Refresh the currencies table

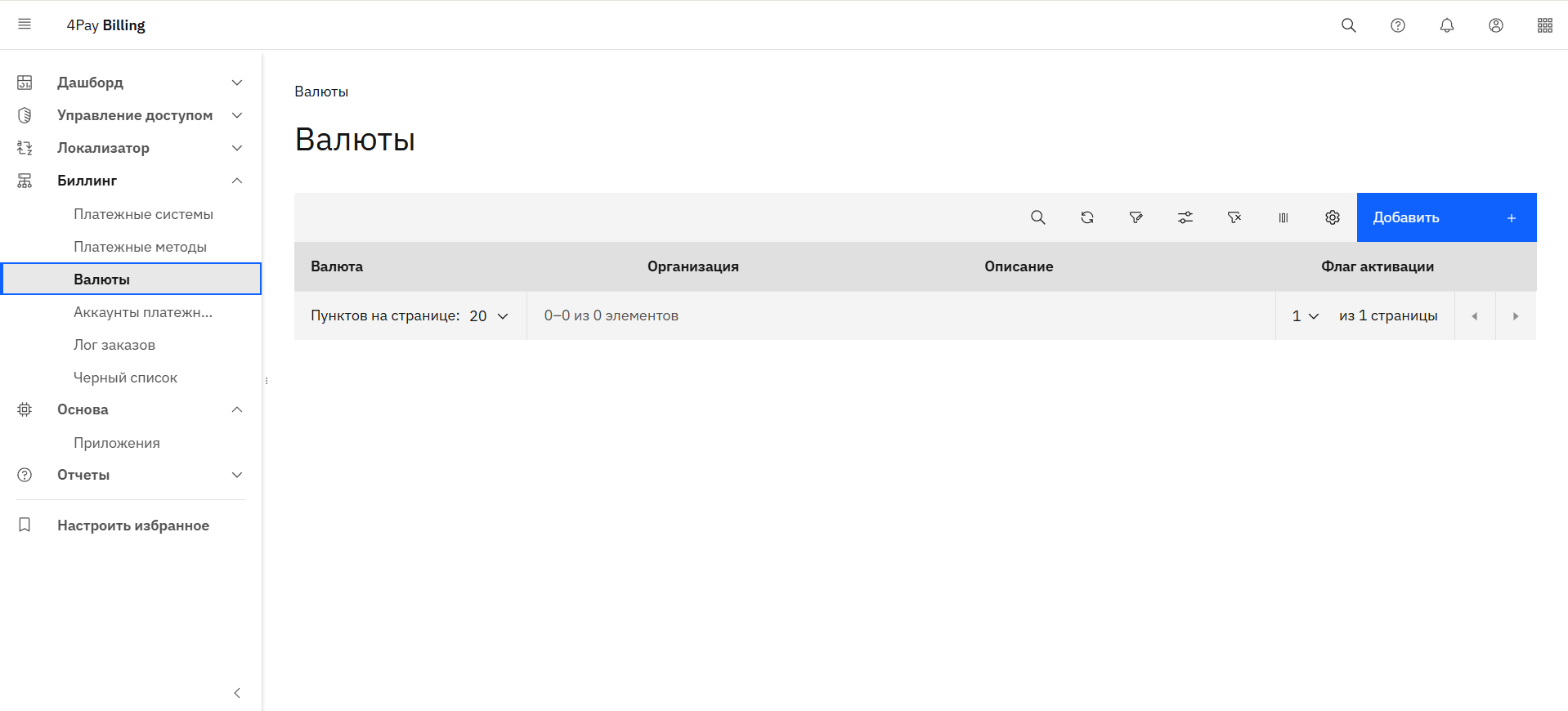(x=1086, y=217)
